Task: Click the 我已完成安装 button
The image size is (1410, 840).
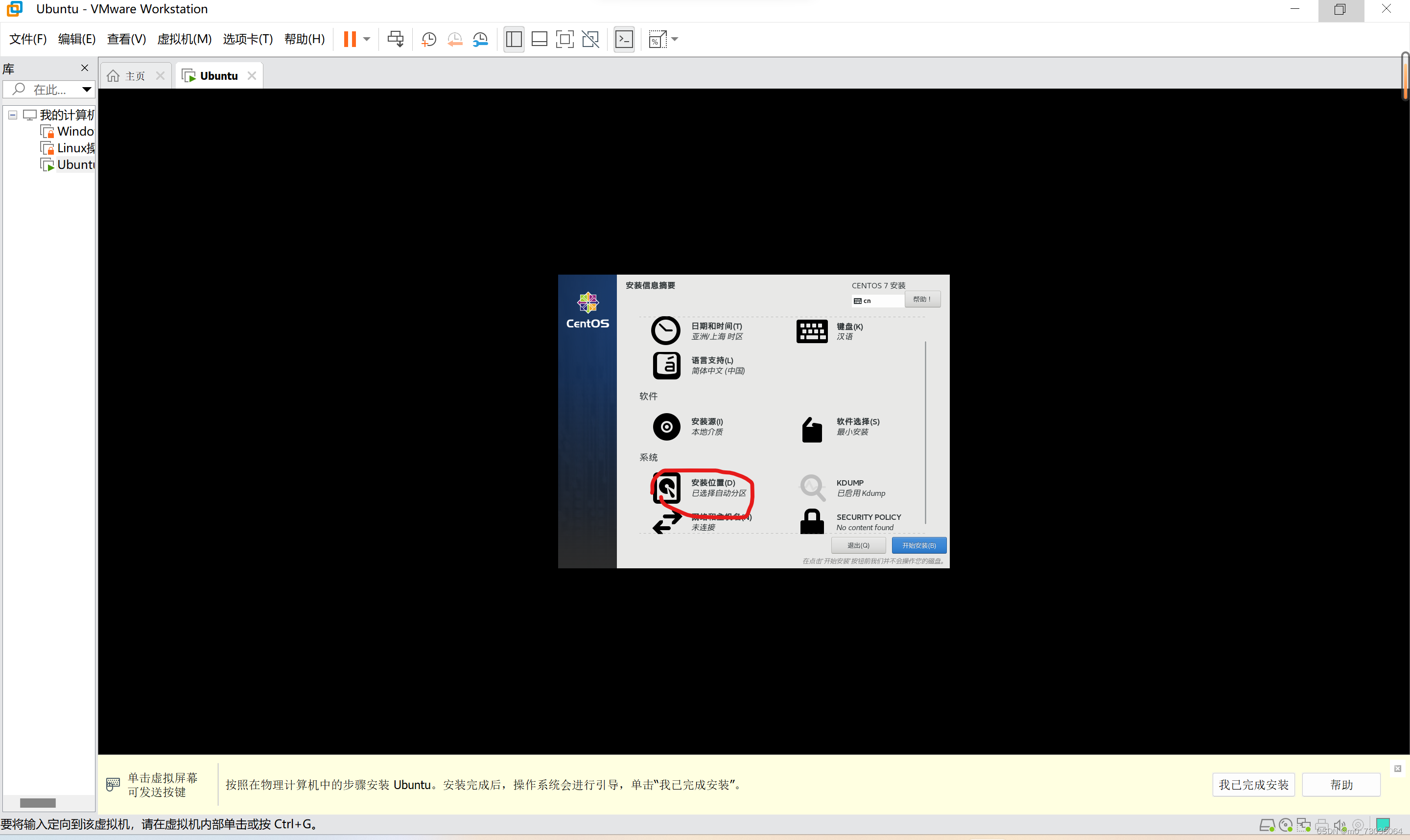Action: coord(1253,785)
